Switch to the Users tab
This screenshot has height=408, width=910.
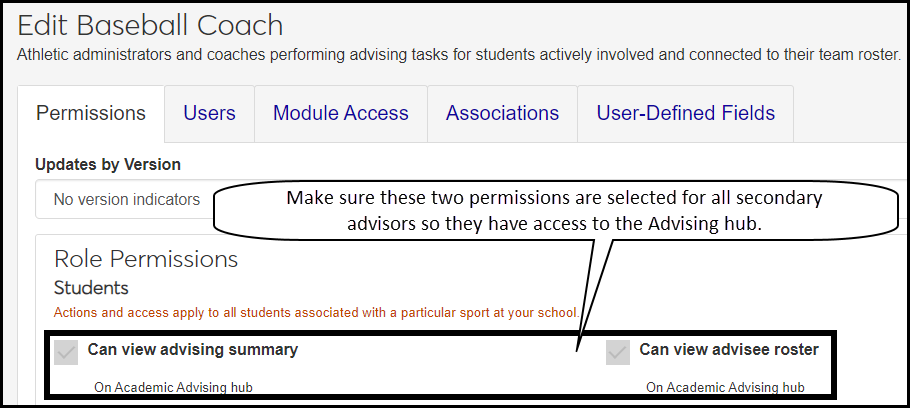pos(209,114)
